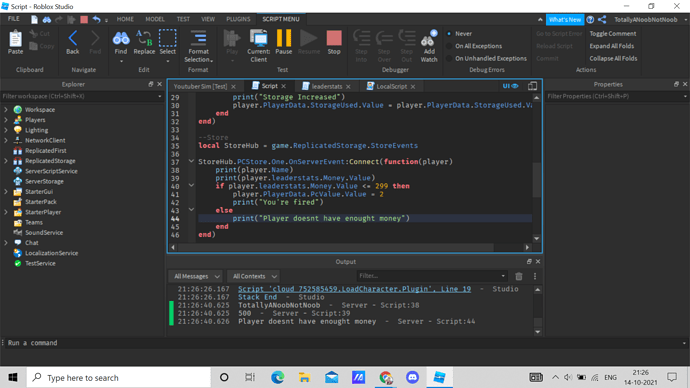Collapse the function fold at line 37

[191, 161]
